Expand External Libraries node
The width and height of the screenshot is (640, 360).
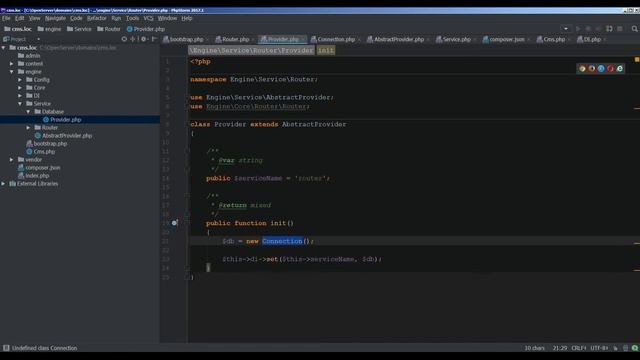[4, 184]
